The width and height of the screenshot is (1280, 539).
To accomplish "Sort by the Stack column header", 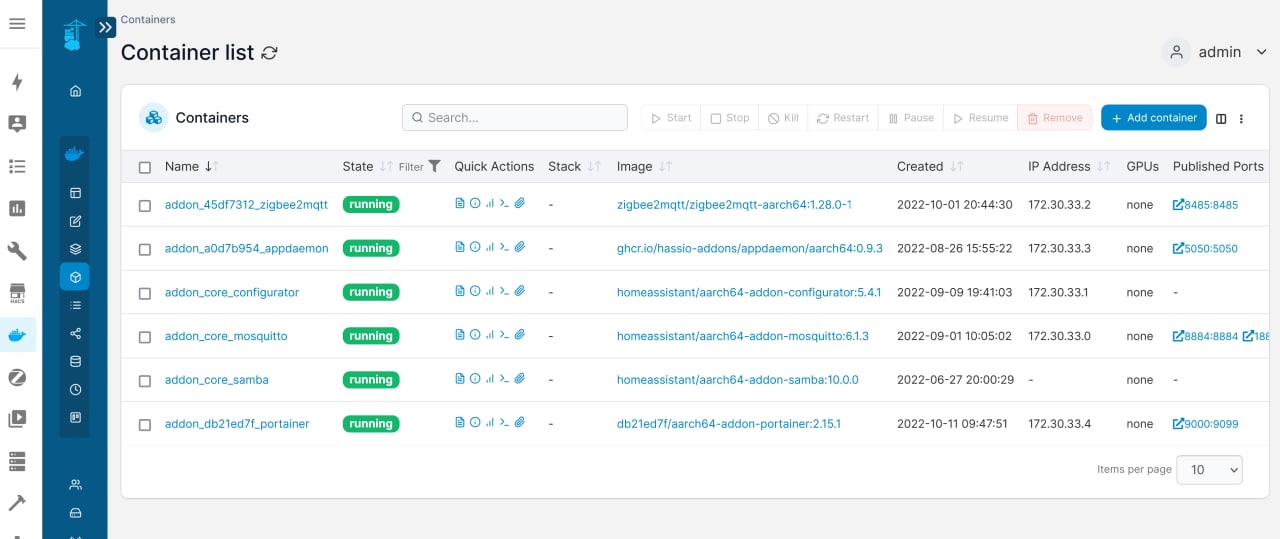I will click(x=574, y=166).
